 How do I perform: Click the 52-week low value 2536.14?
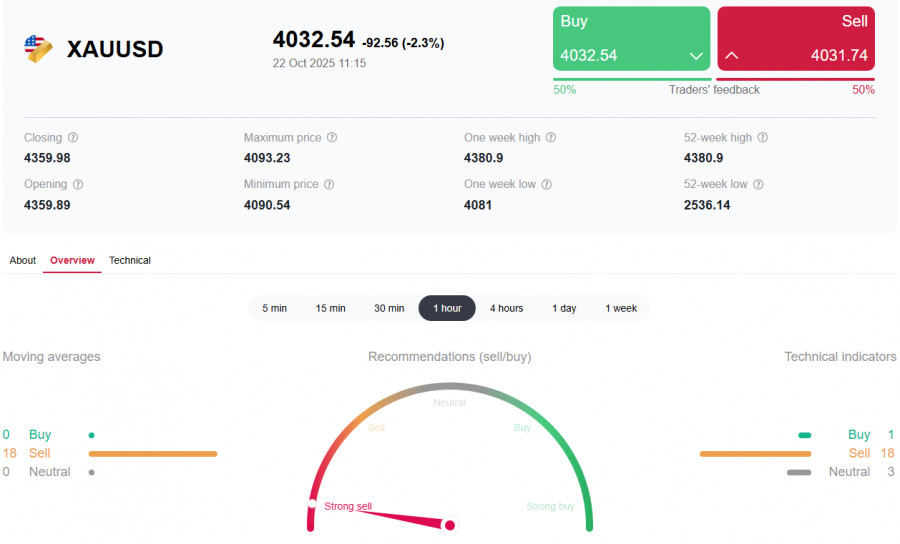(x=707, y=205)
